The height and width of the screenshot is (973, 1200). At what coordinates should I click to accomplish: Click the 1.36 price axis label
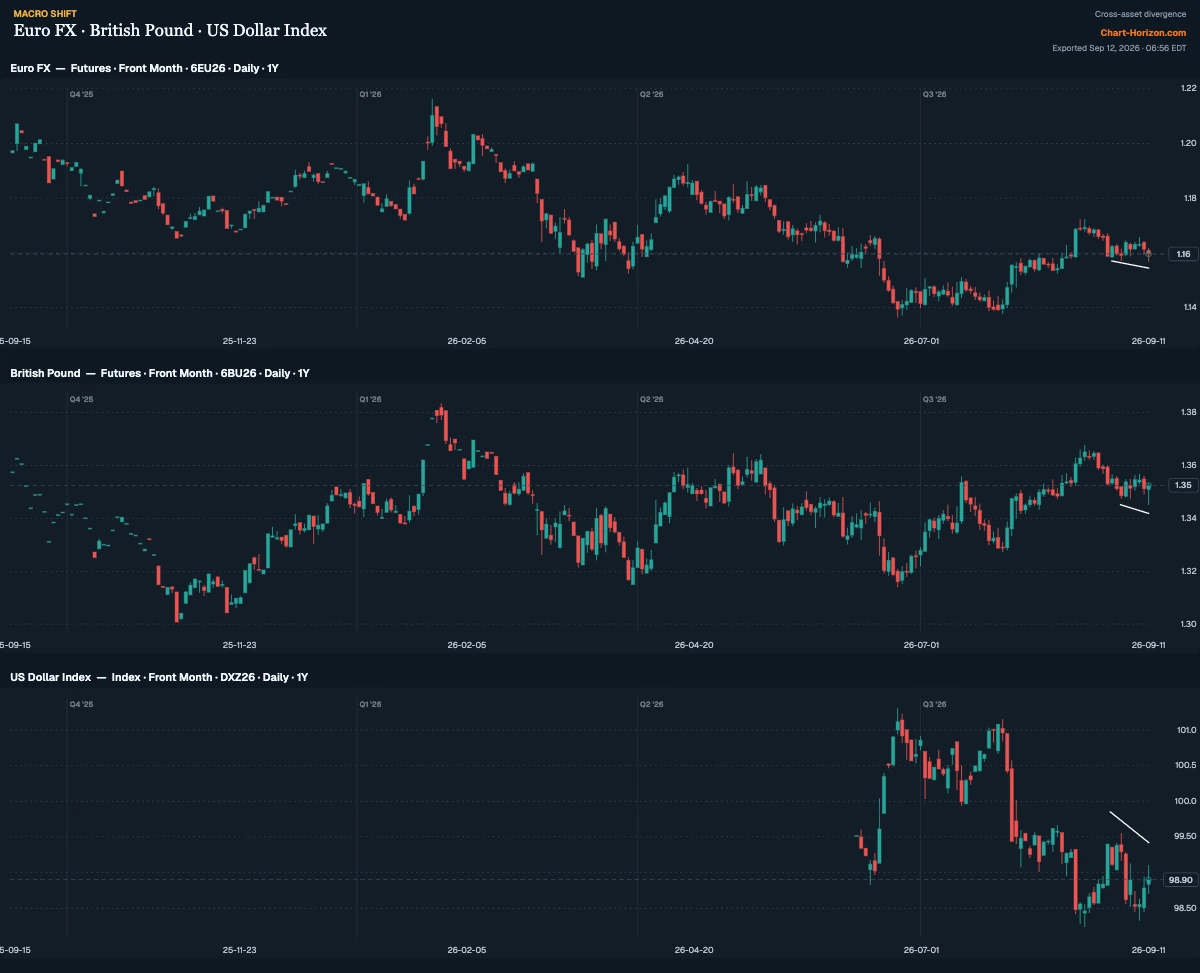(x=1188, y=465)
